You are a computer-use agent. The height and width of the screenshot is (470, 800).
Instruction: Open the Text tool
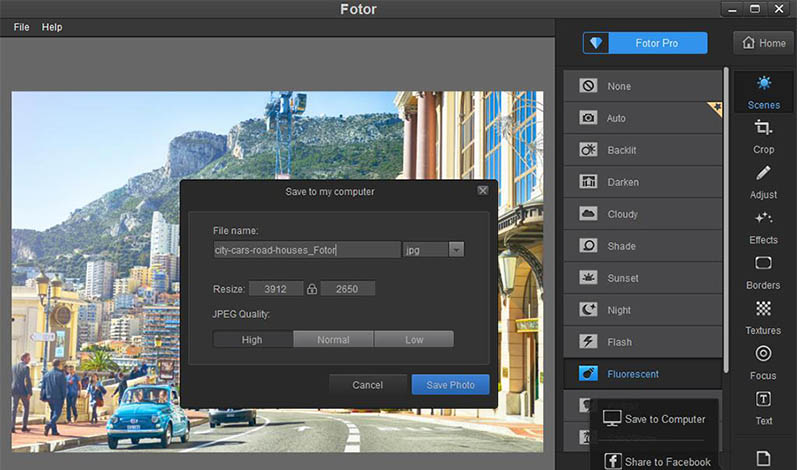tap(763, 406)
